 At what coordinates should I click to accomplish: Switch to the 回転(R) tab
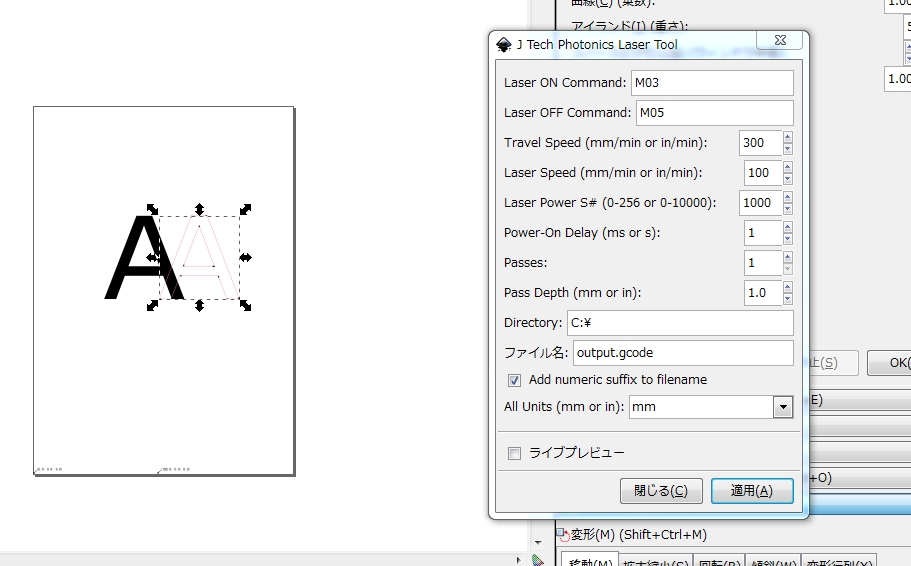point(719,561)
